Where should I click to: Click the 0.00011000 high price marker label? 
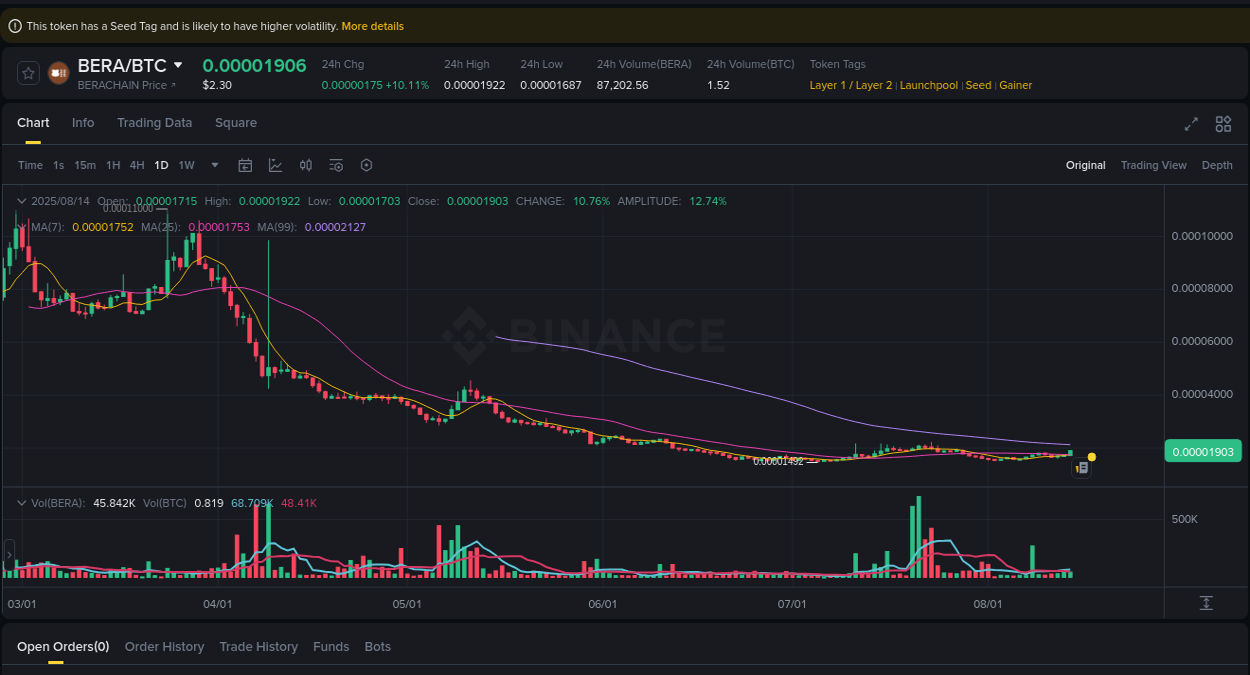(128, 208)
